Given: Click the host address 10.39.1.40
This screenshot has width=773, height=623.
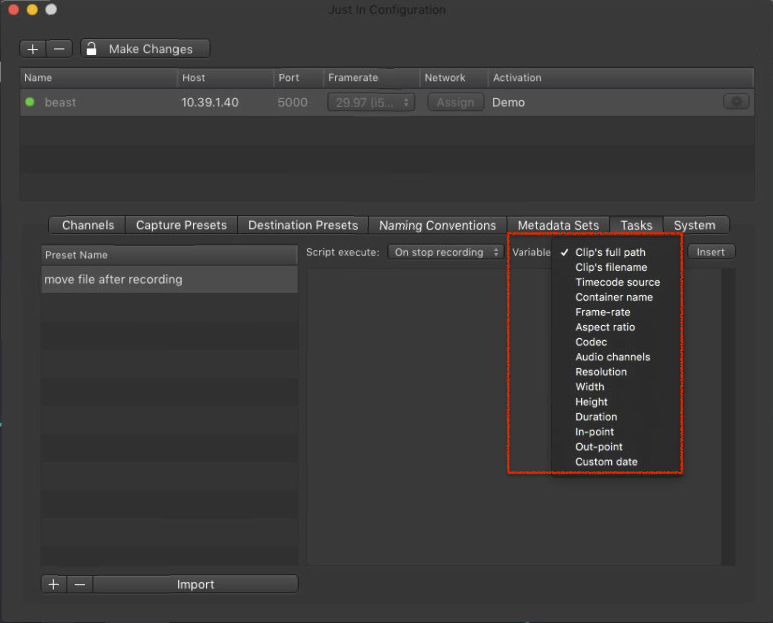Looking at the screenshot, I should 210,103.
